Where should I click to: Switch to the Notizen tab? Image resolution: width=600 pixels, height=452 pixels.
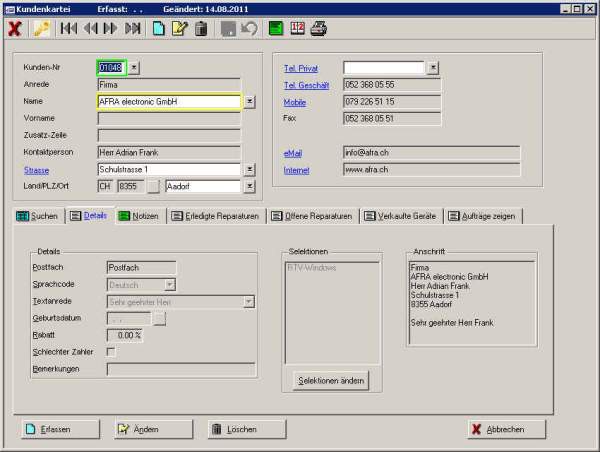point(138,216)
